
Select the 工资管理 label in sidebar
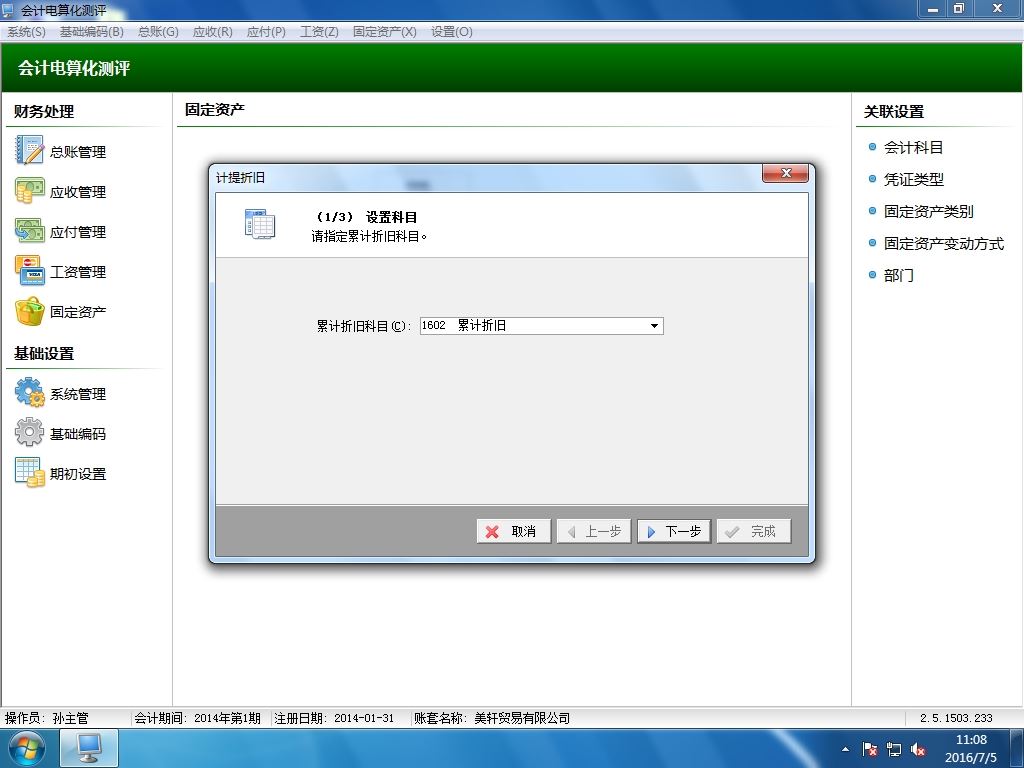point(78,272)
